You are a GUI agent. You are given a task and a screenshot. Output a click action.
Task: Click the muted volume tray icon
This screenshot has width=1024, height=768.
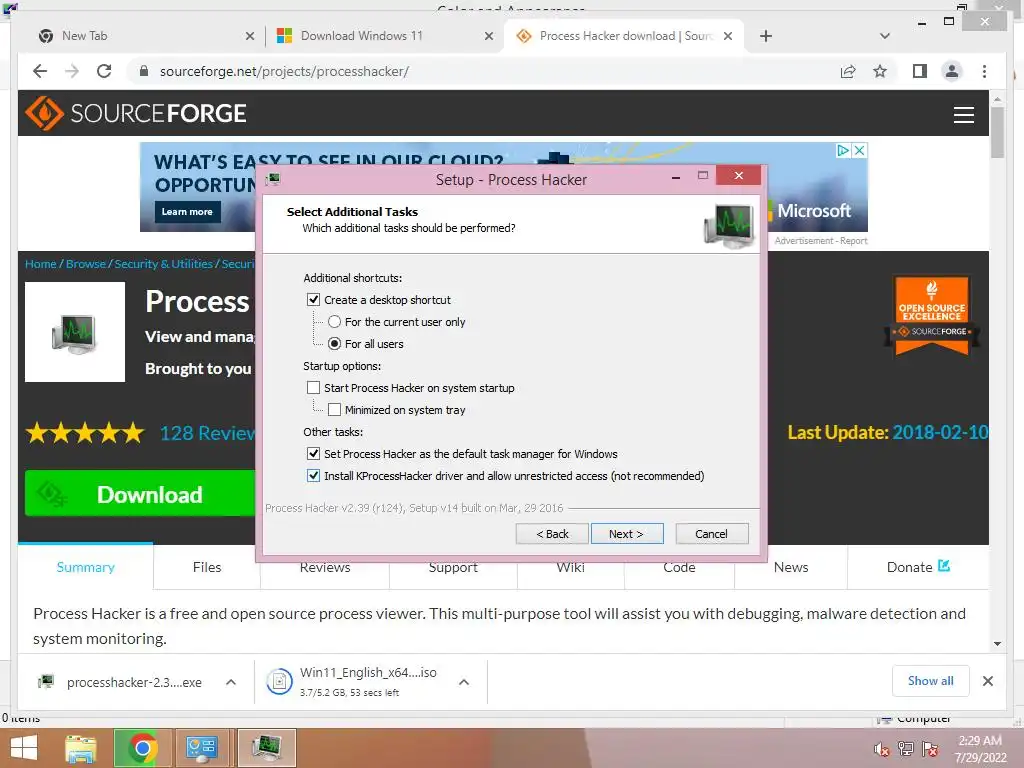pos(881,749)
